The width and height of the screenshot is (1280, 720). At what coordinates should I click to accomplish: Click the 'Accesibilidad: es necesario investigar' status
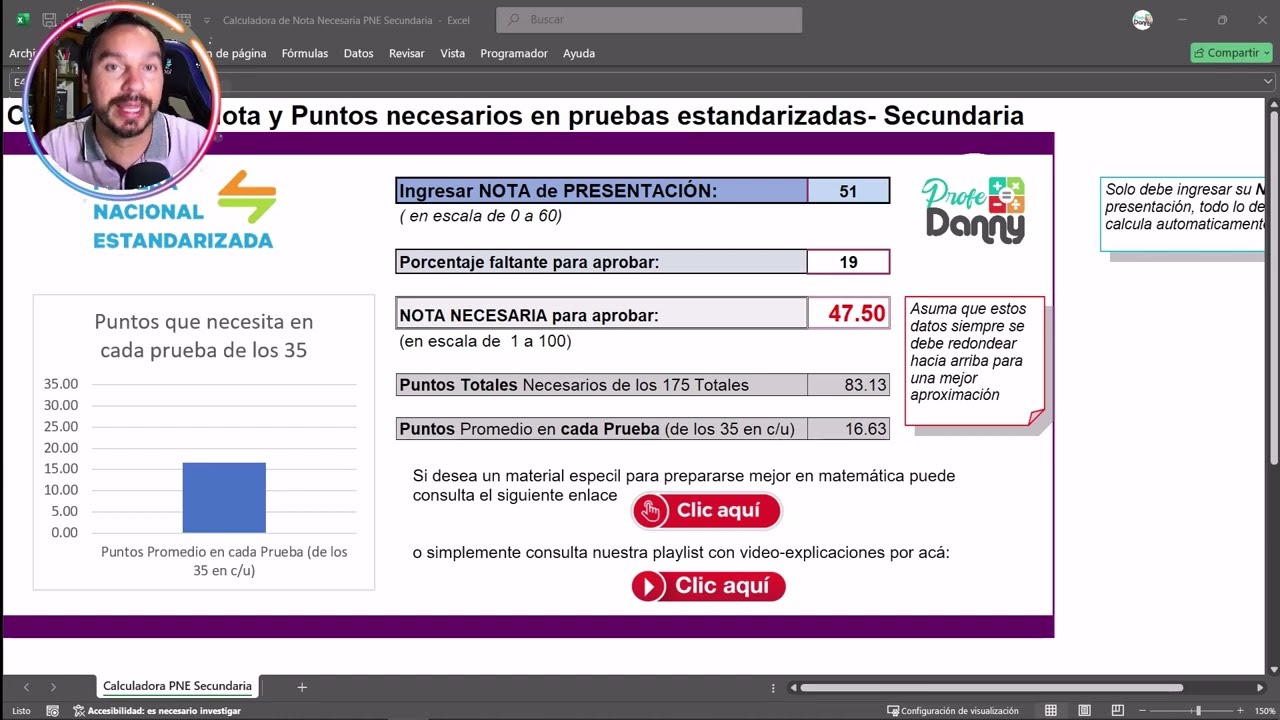[x=157, y=711]
